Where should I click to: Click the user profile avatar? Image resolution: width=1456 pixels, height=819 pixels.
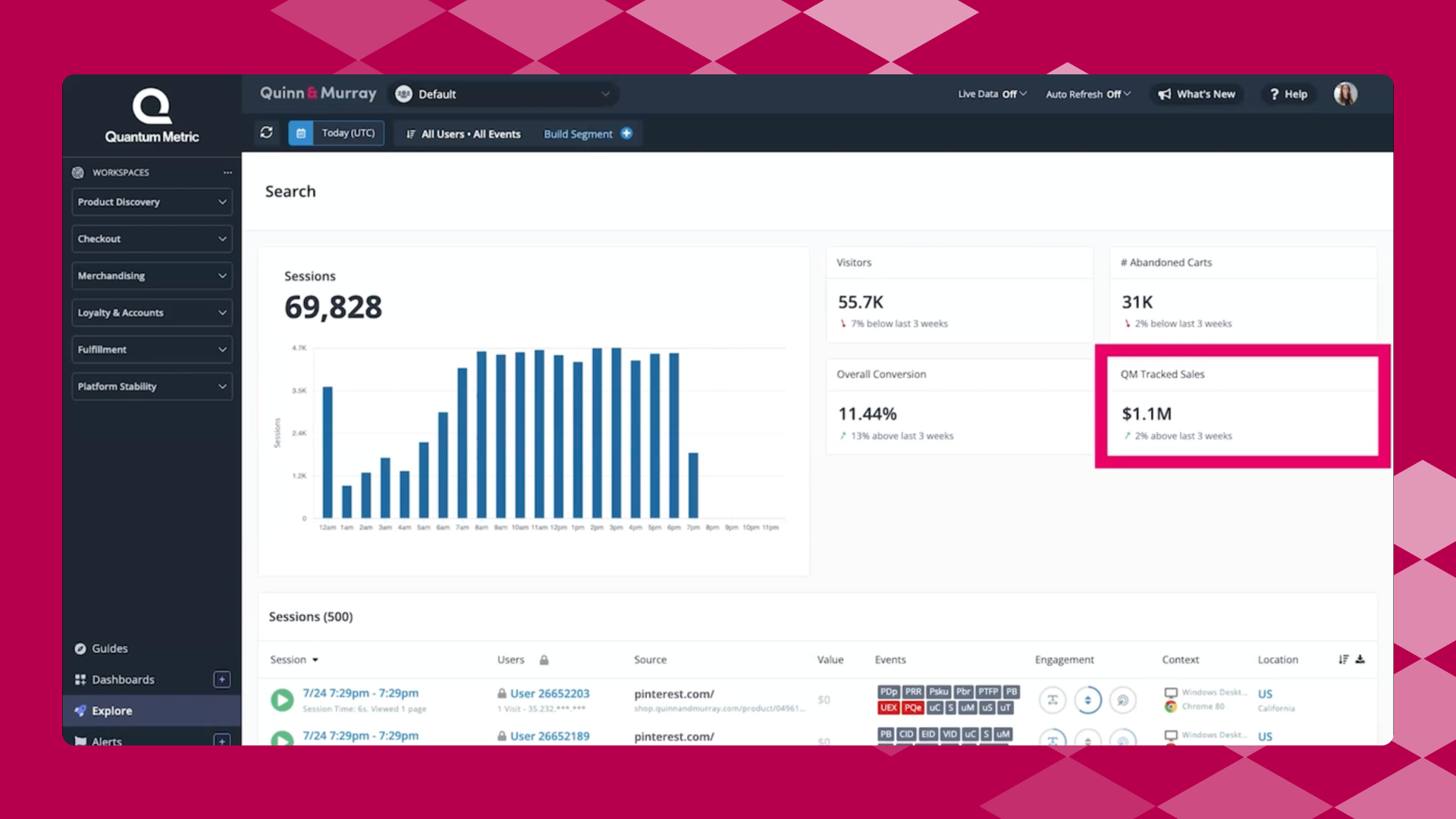click(x=1345, y=94)
